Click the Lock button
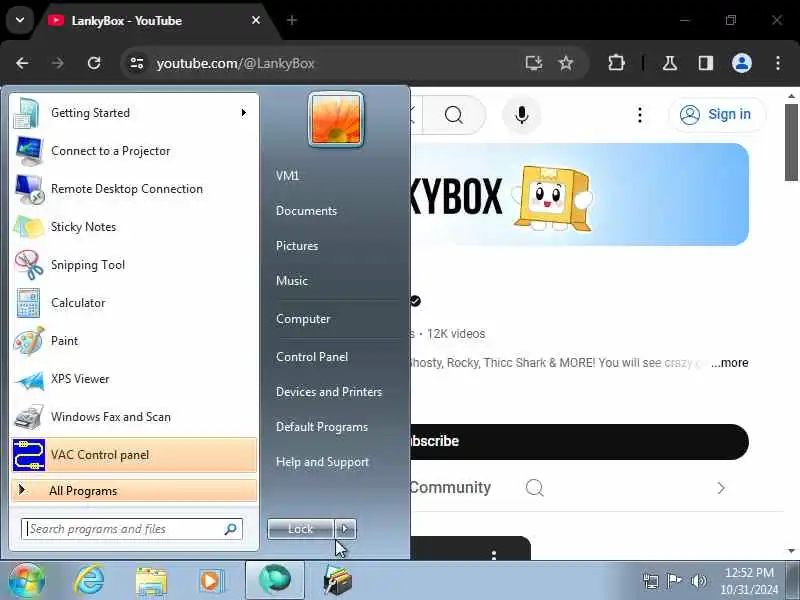 pos(301,529)
